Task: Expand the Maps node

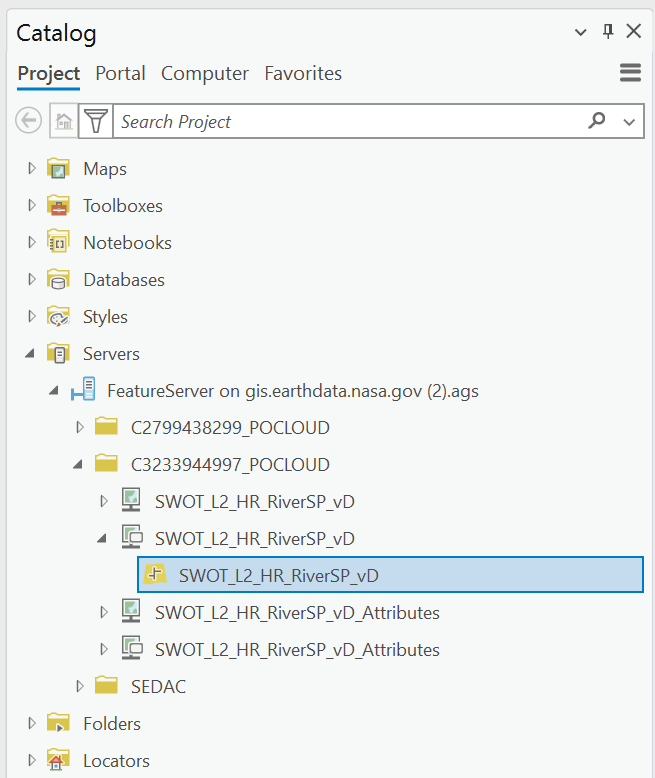Action: click(x=32, y=168)
